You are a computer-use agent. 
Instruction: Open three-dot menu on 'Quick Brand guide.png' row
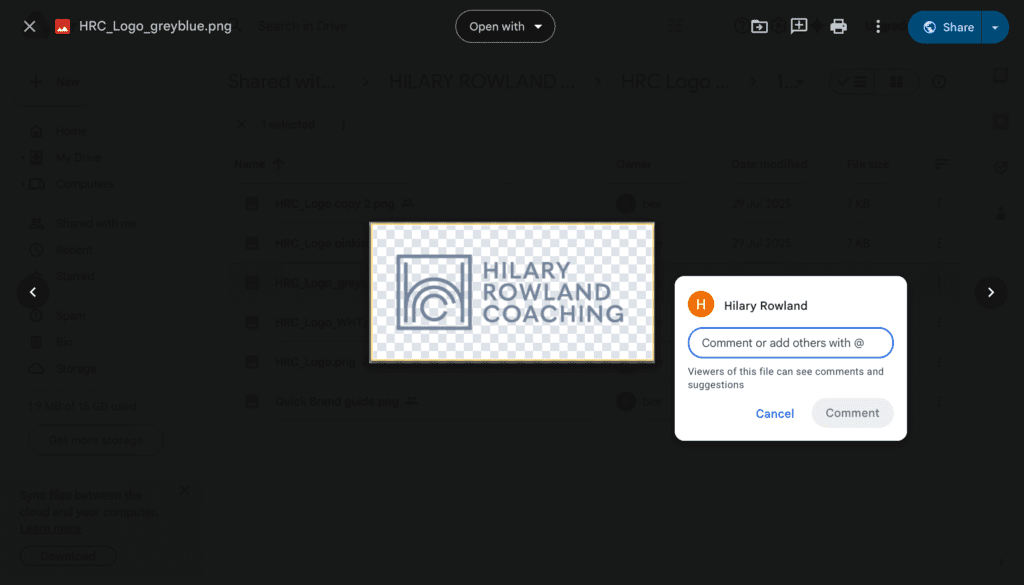pos(938,402)
